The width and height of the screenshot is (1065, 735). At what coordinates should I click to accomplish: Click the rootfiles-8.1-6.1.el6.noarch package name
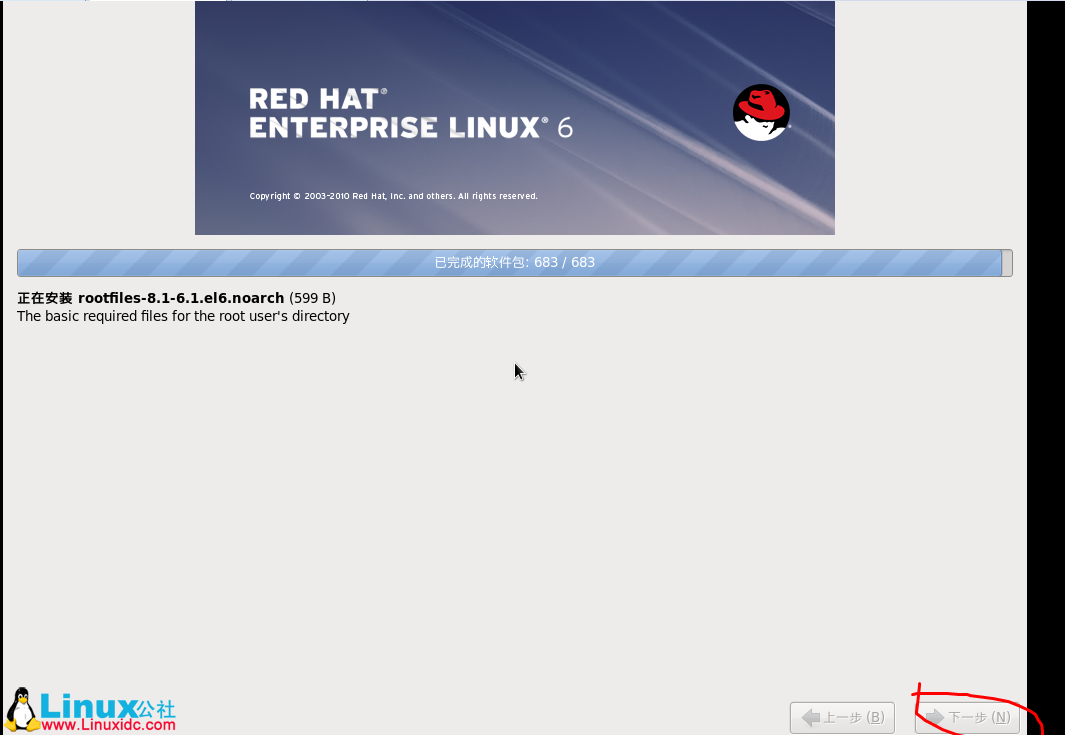point(180,298)
